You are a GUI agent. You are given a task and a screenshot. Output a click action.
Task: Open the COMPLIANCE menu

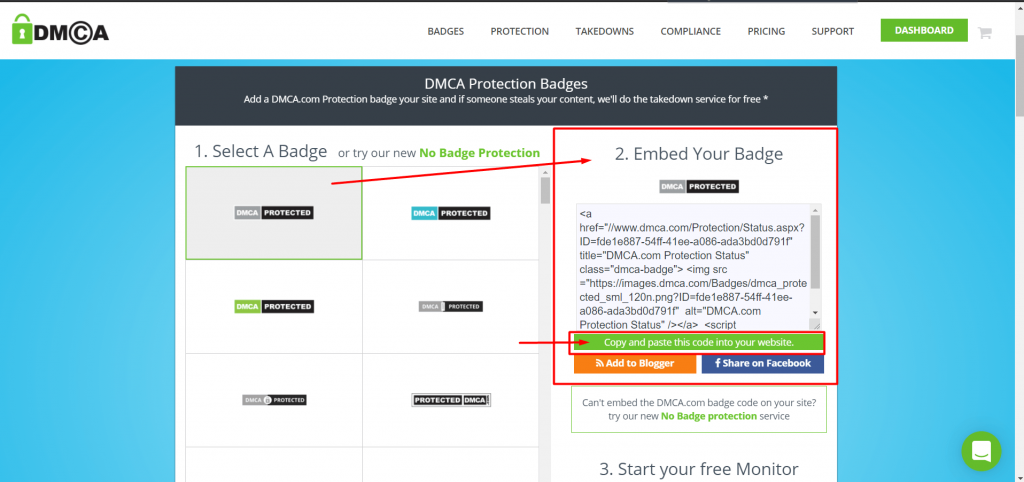pyautogui.click(x=690, y=31)
